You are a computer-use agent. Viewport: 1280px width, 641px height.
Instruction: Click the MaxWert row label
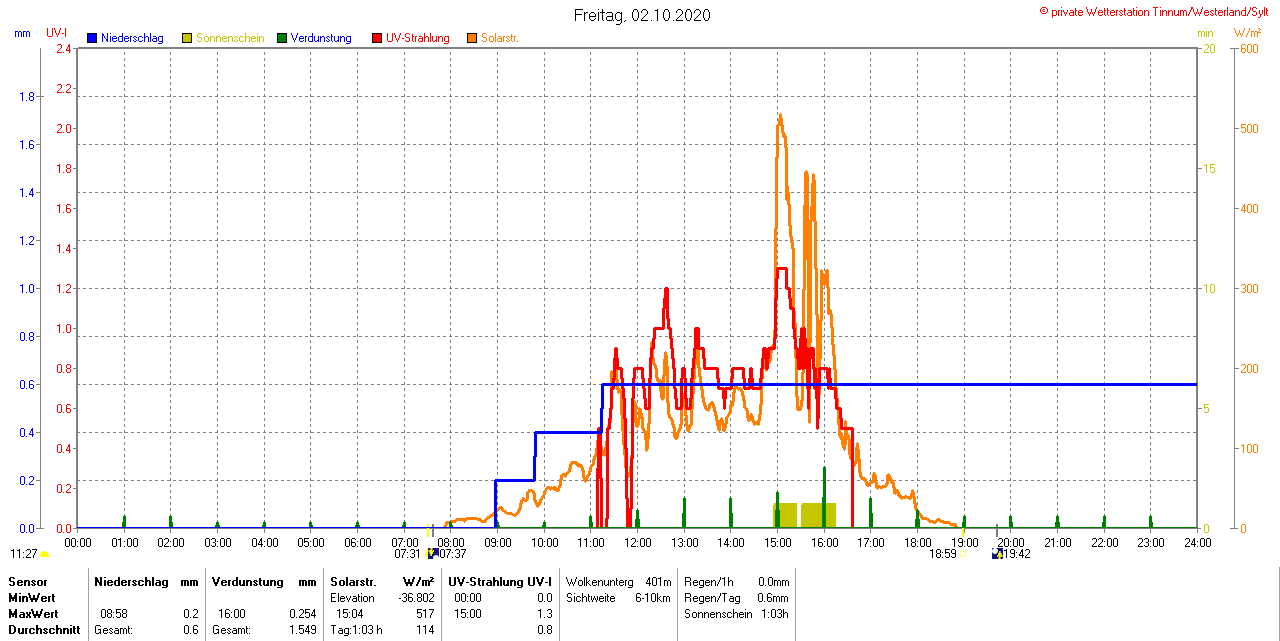pos(34,613)
